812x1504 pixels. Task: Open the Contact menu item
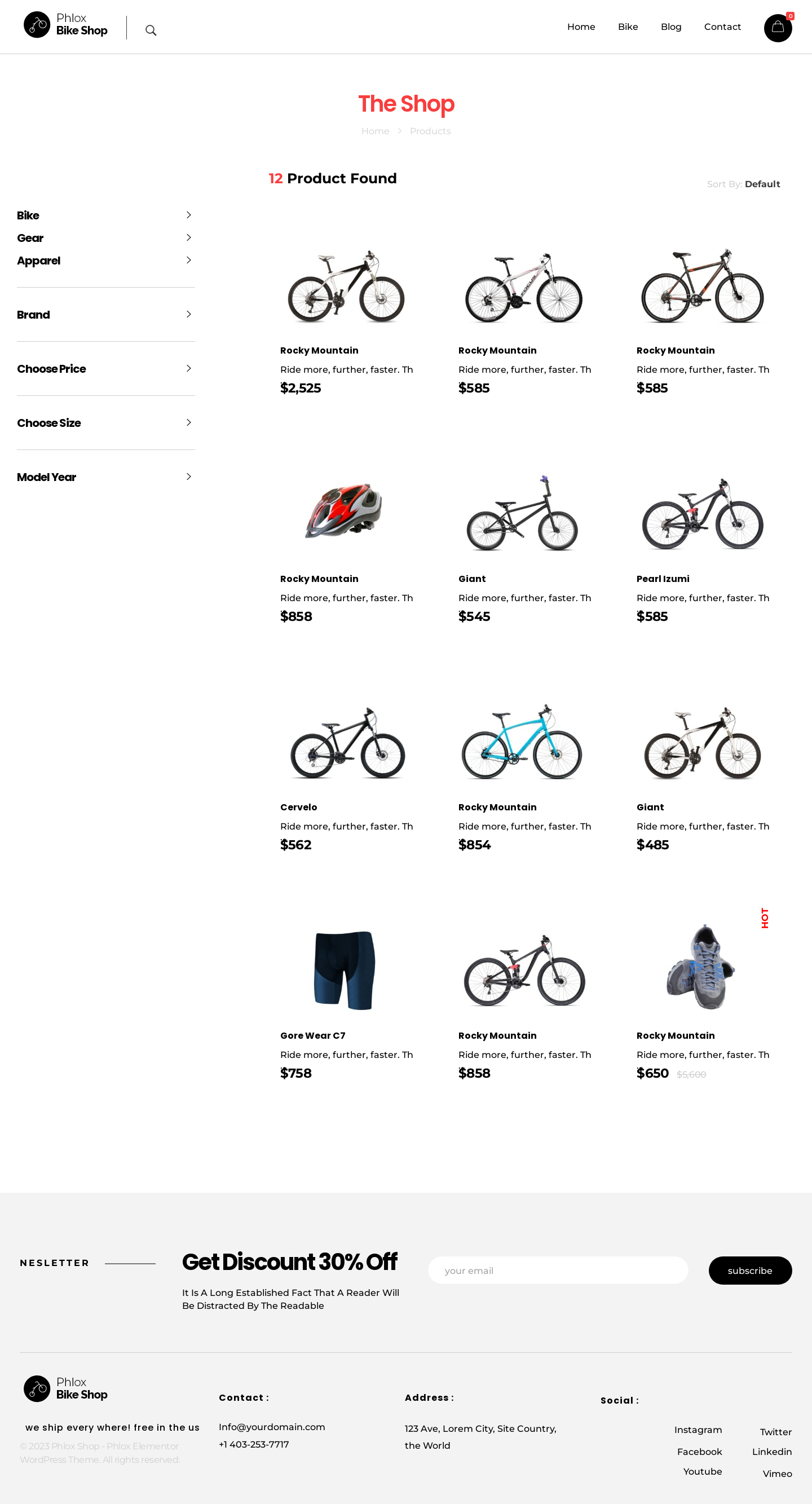tap(722, 27)
